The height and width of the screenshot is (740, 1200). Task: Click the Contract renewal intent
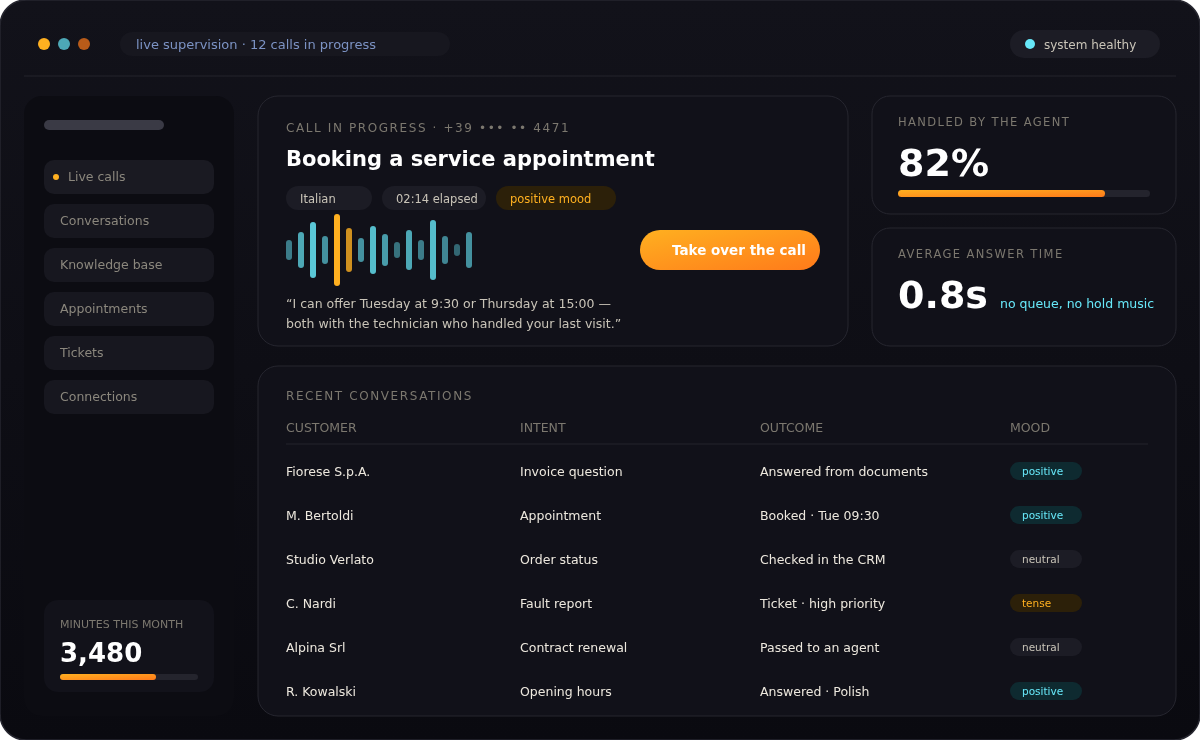(573, 648)
